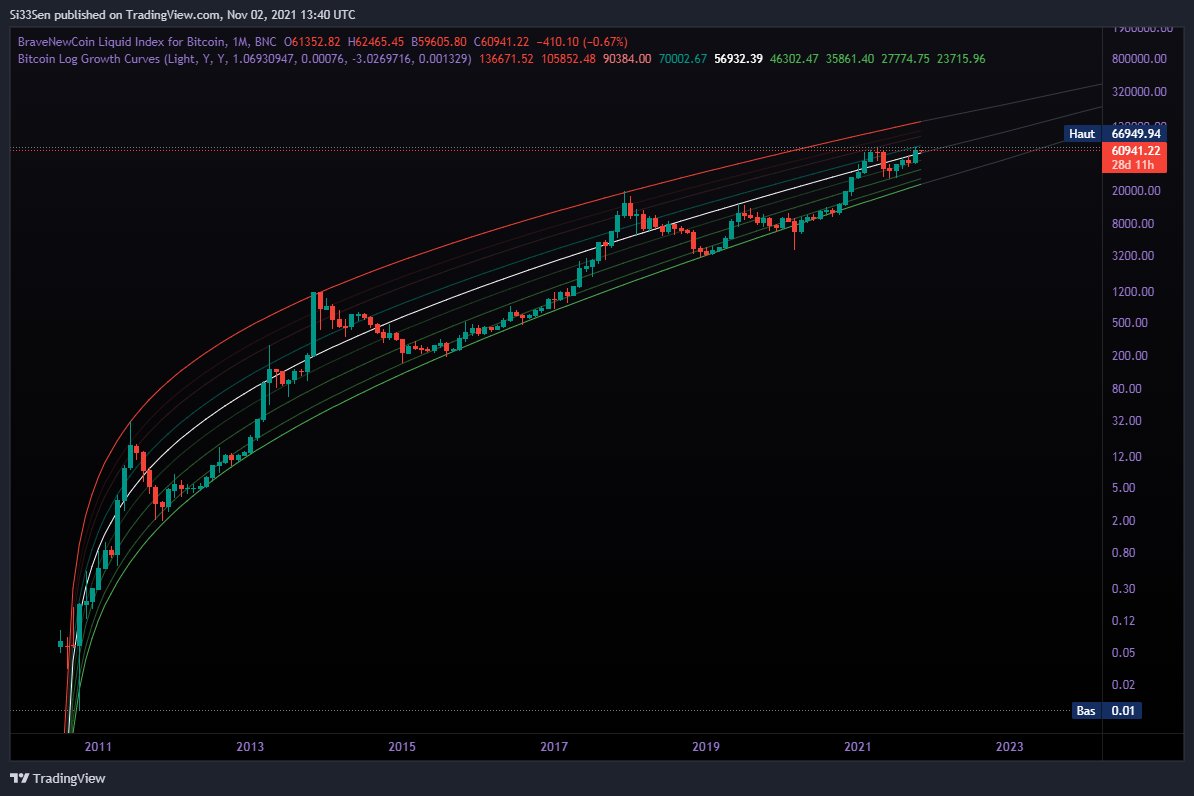
Task: Click the 320000.00 price axis label
Action: 1139,91
